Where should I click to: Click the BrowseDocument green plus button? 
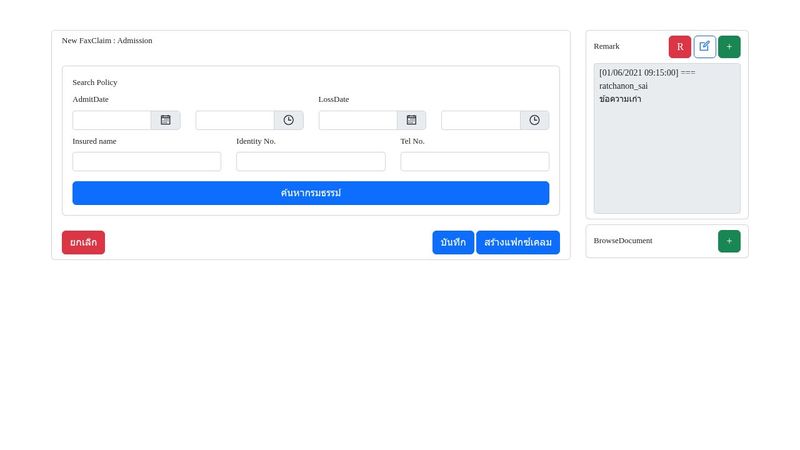(x=729, y=241)
